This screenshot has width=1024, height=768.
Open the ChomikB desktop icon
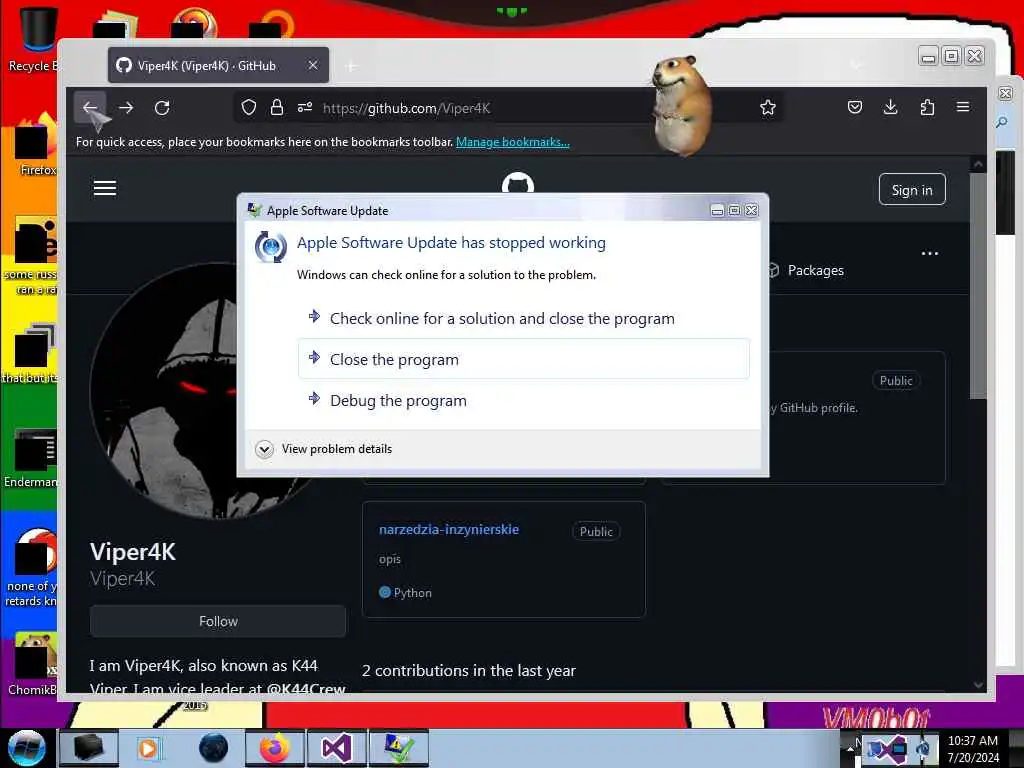[33, 664]
